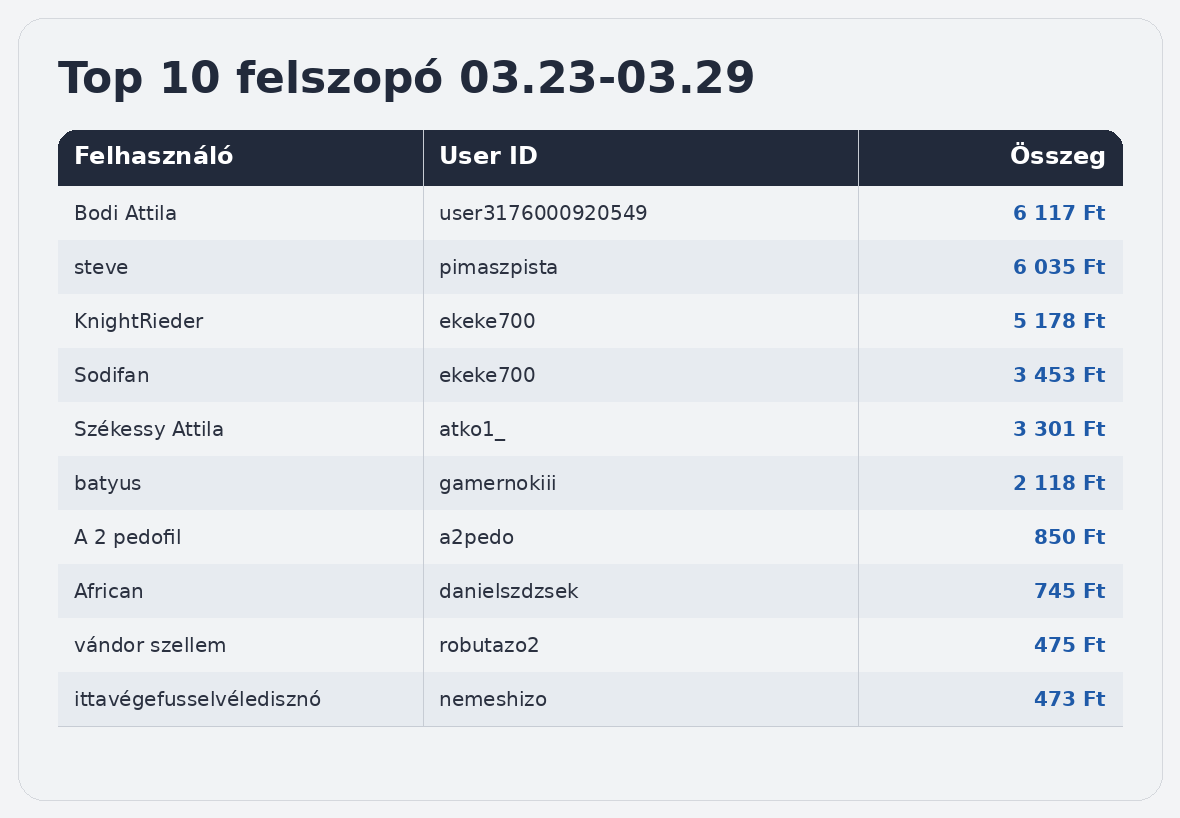Select the gamernokiii user ID
The height and width of the screenshot is (818, 1180).
point(497,483)
